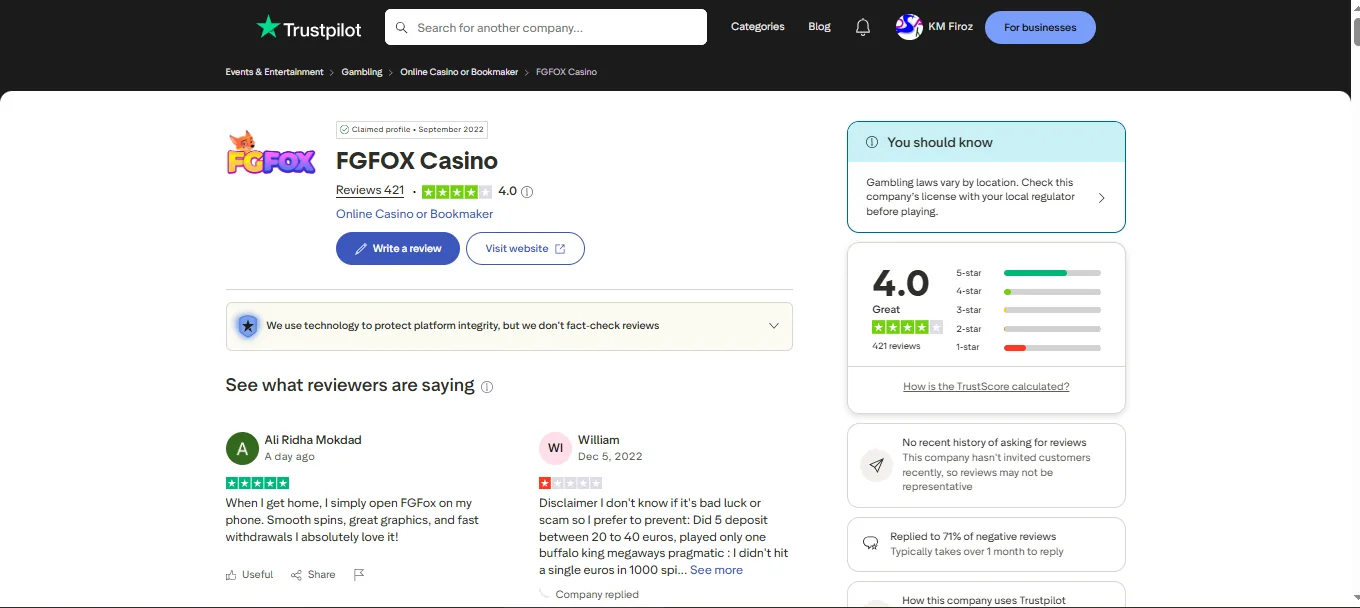Click the search for another company field

point(546,28)
